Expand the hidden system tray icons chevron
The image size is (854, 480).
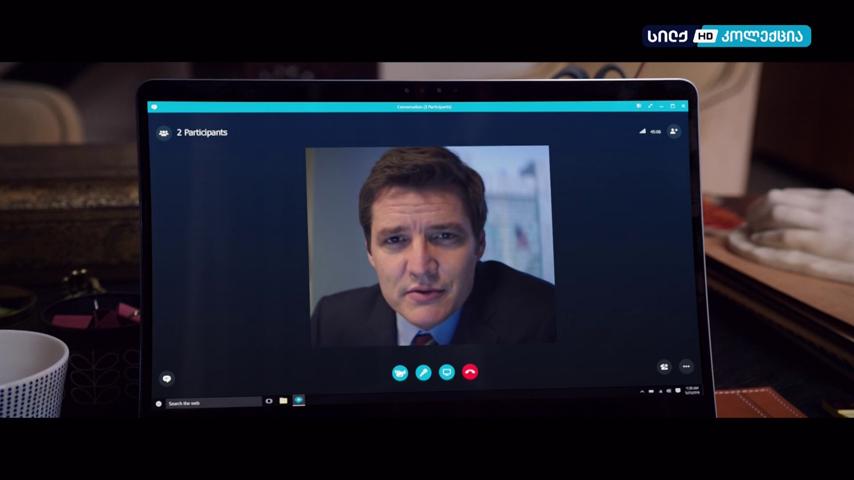click(x=642, y=391)
